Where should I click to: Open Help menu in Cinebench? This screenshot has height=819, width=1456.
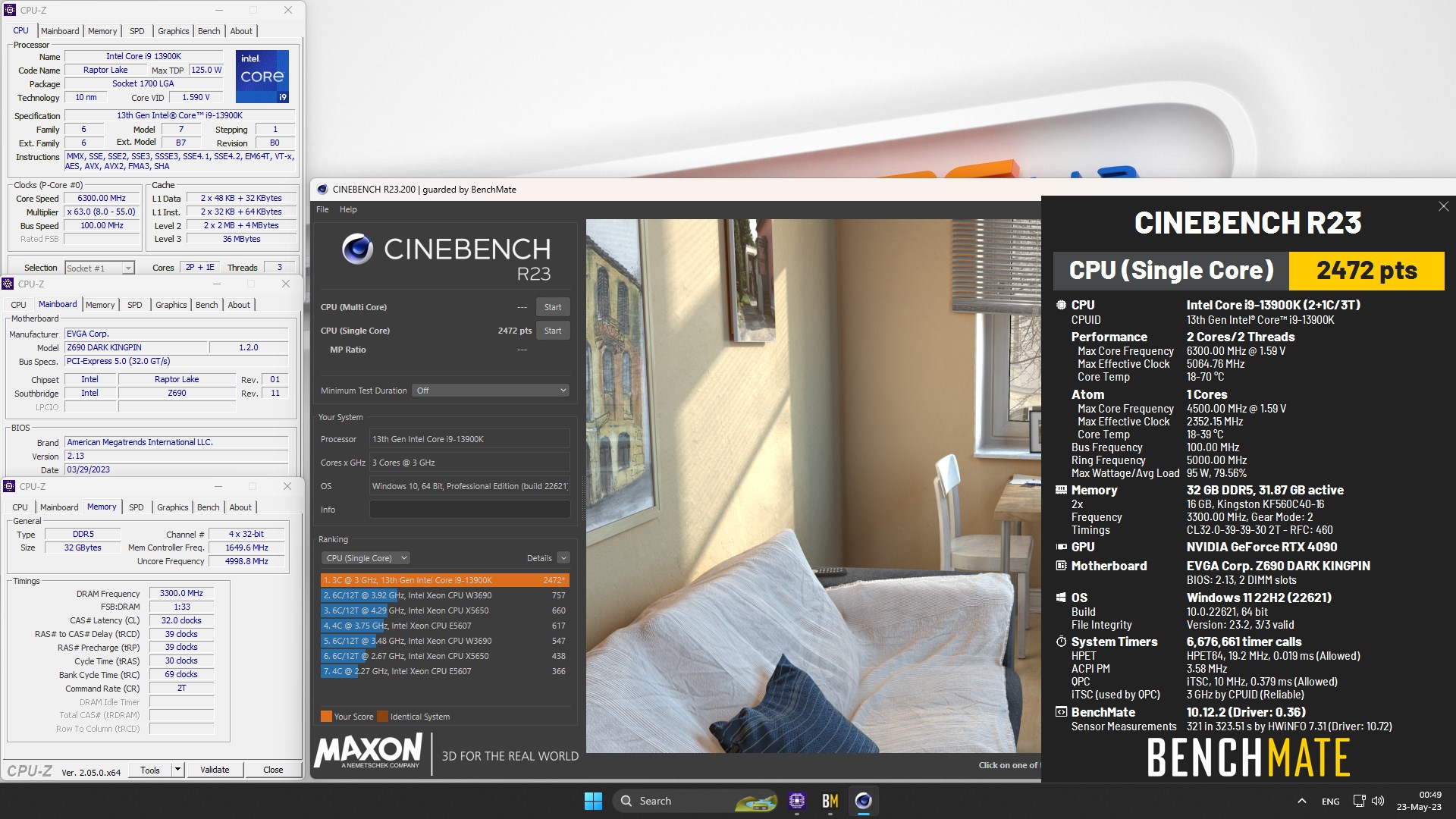point(348,209)
